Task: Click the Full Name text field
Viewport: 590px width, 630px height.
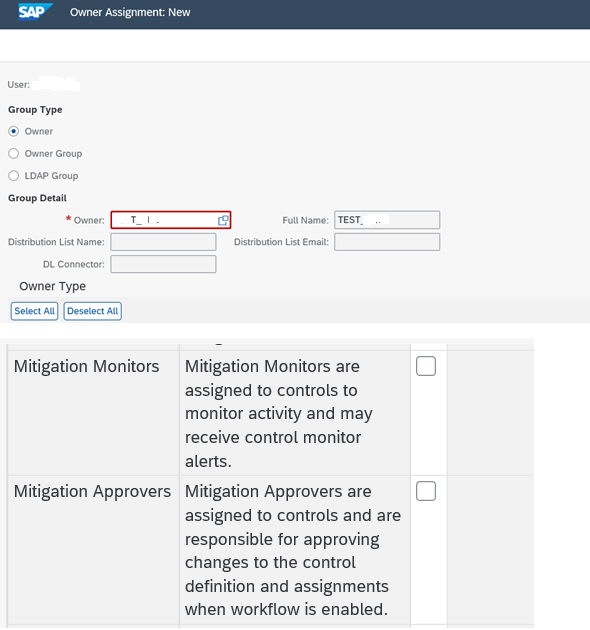Action: pyautogui.click(x=387, y=220)
